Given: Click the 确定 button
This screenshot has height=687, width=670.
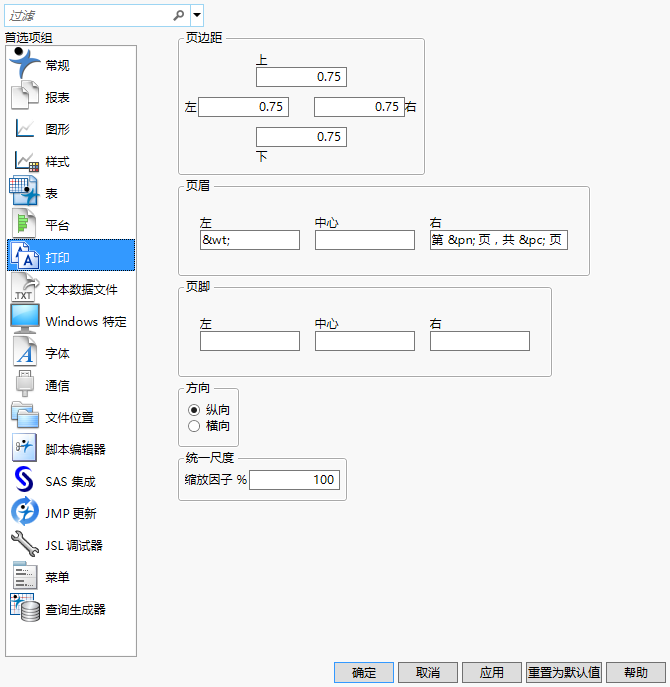Looking at the screenshot, I should coord(364,673).
